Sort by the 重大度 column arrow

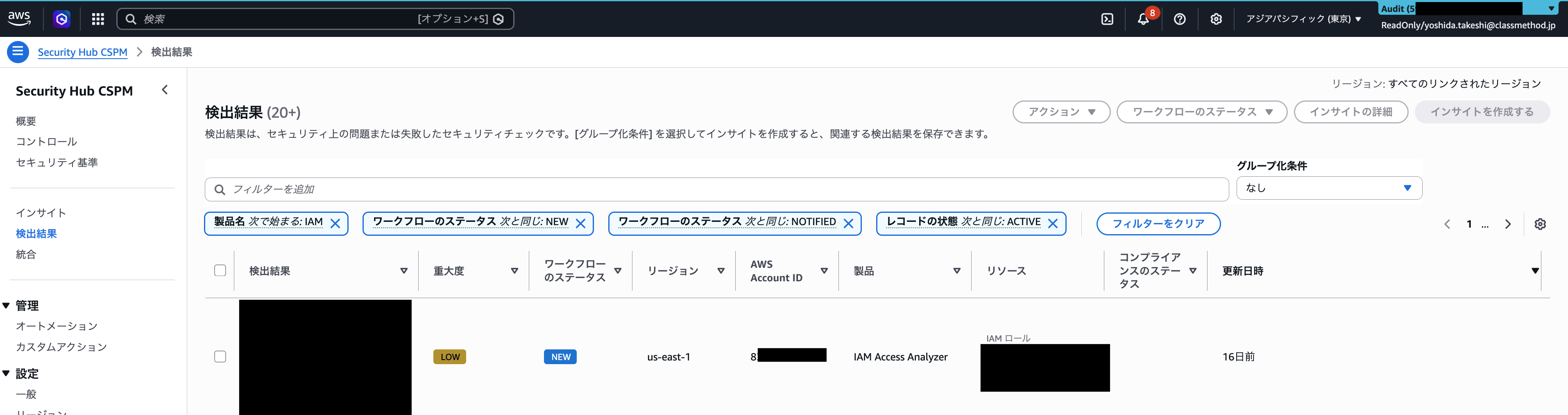click(x=514, y=271)
